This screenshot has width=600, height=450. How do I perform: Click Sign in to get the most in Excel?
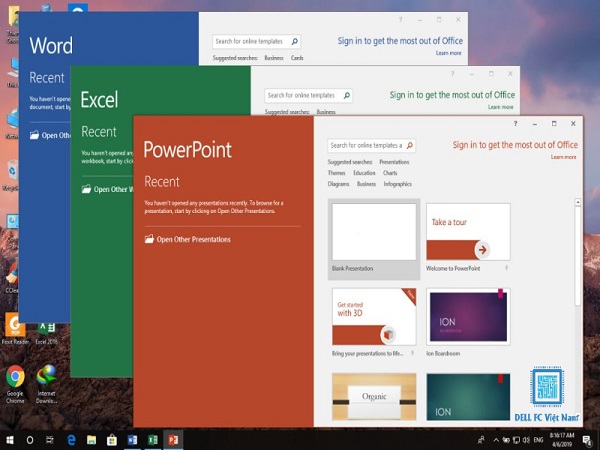(452, 95)
